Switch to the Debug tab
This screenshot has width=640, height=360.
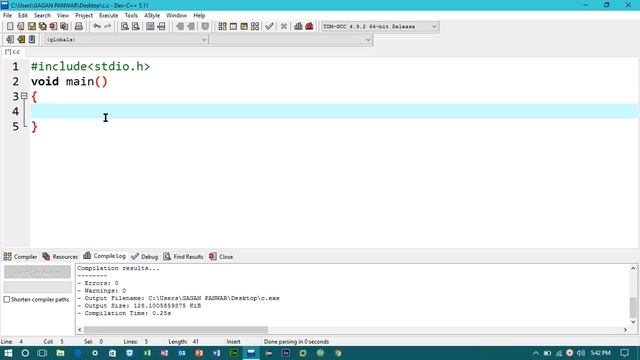(144, 257)
